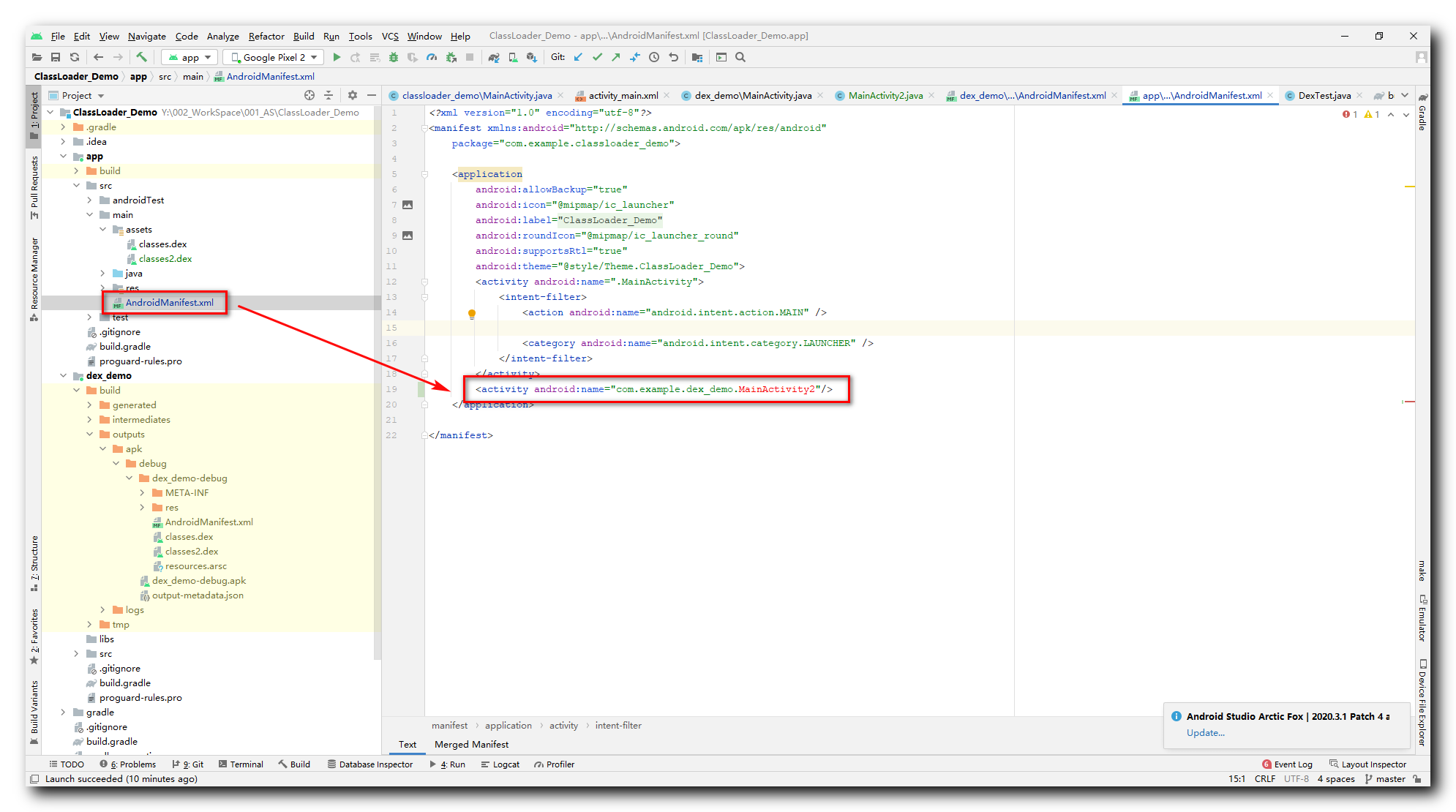Select dex_demo-debug.apk in project tree
The width and height of the screenshot is (1456, 812).
[x=199, y=580]
